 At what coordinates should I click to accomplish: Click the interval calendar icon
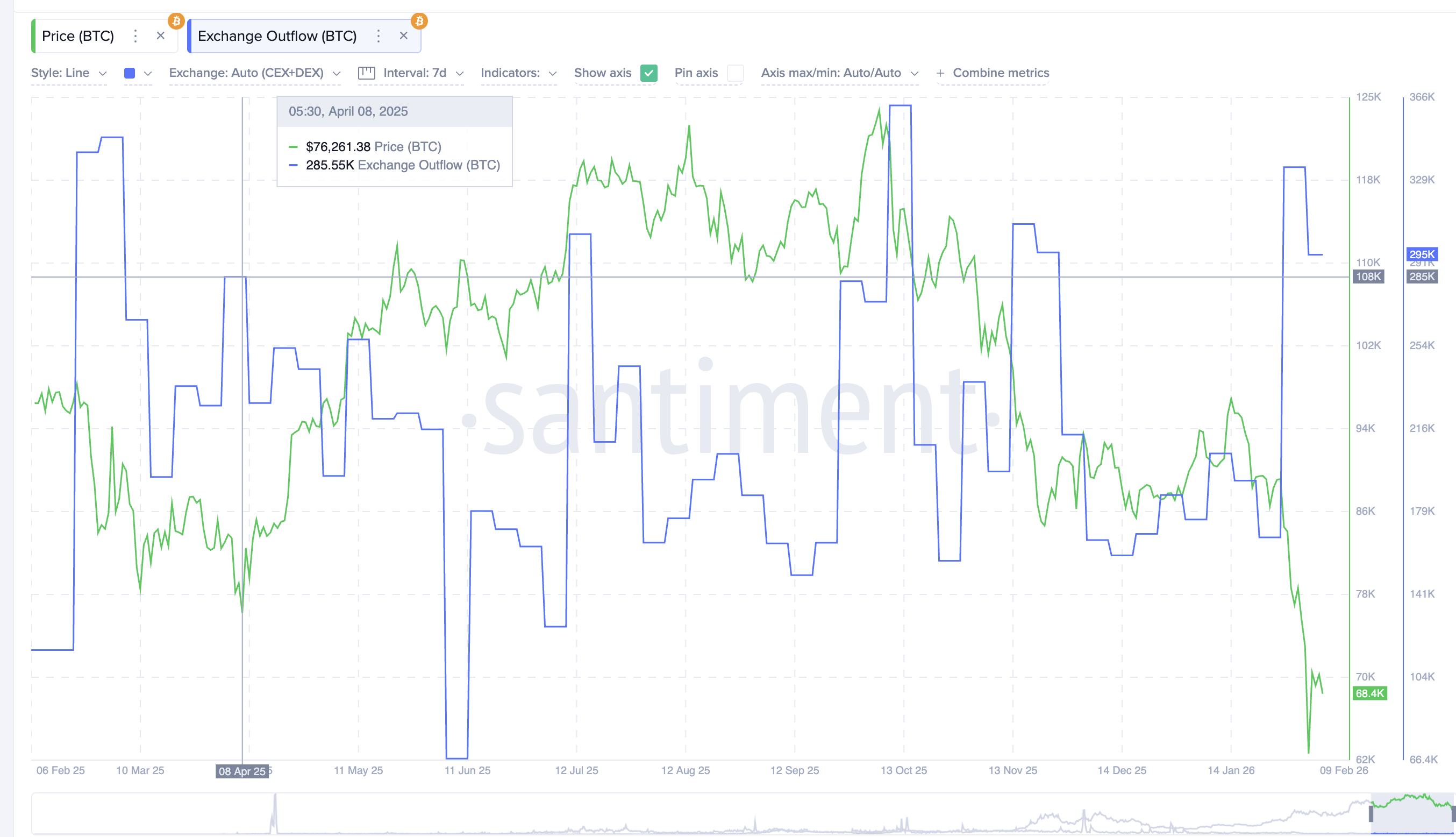coord(366,73)
